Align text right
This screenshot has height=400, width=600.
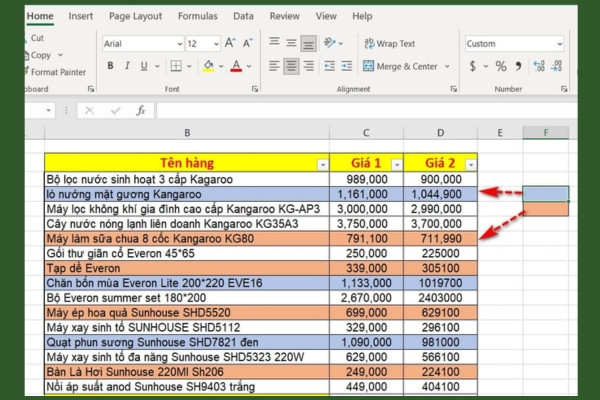point(308,66)
